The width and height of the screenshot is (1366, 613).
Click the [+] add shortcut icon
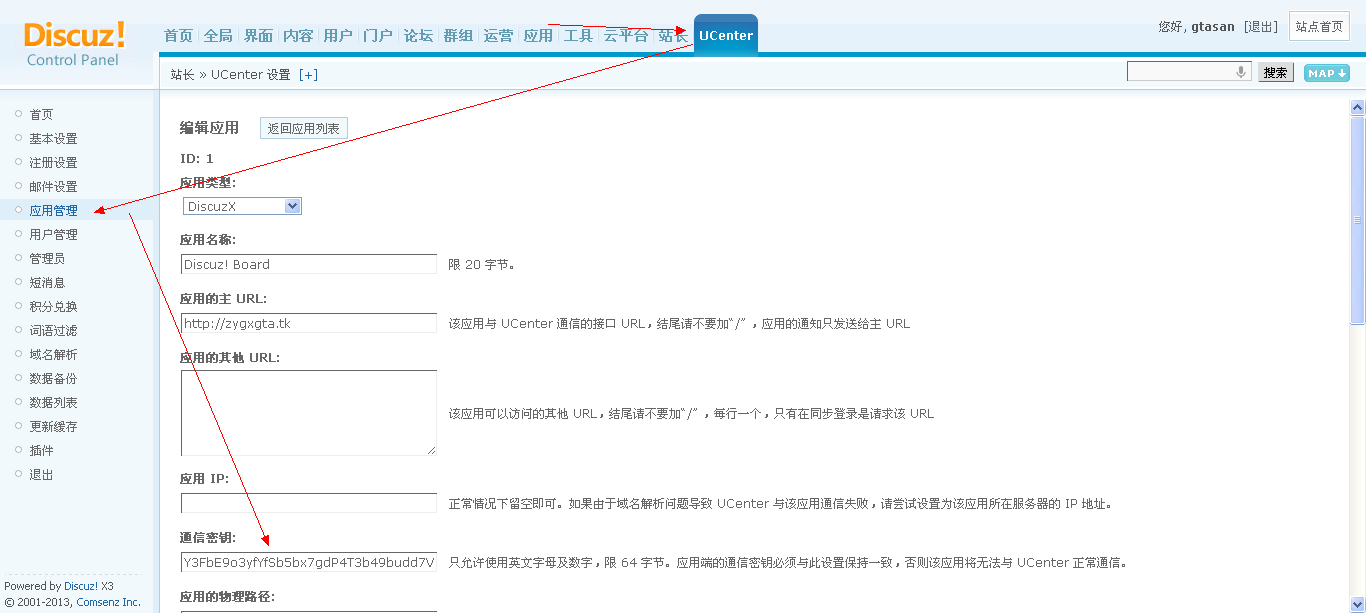[308, 75]
